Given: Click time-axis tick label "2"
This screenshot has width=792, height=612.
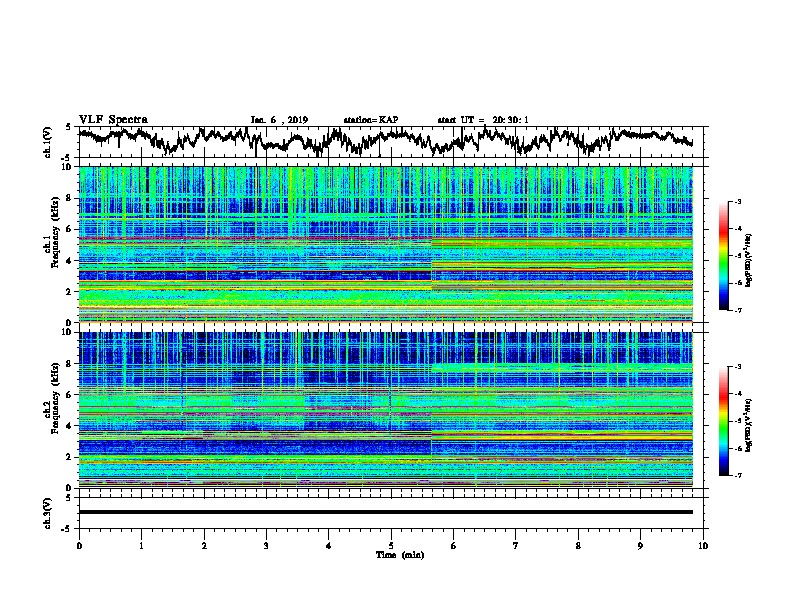Looking at the screenshot, I should click(204, 546).
